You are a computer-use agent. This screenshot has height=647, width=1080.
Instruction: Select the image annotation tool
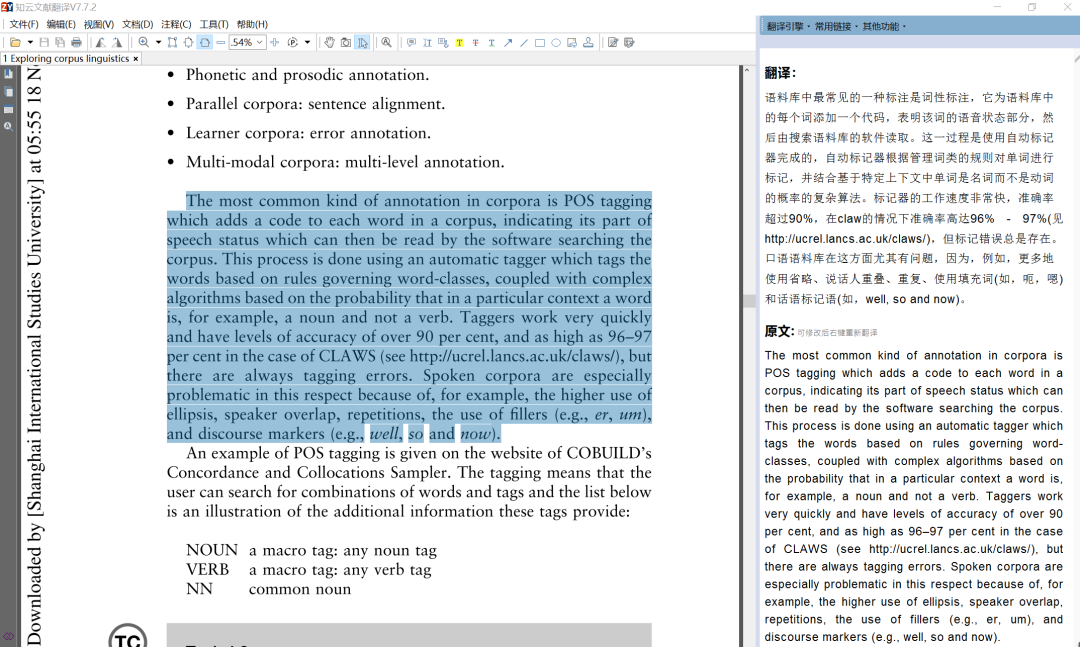(x=572, y=43)
